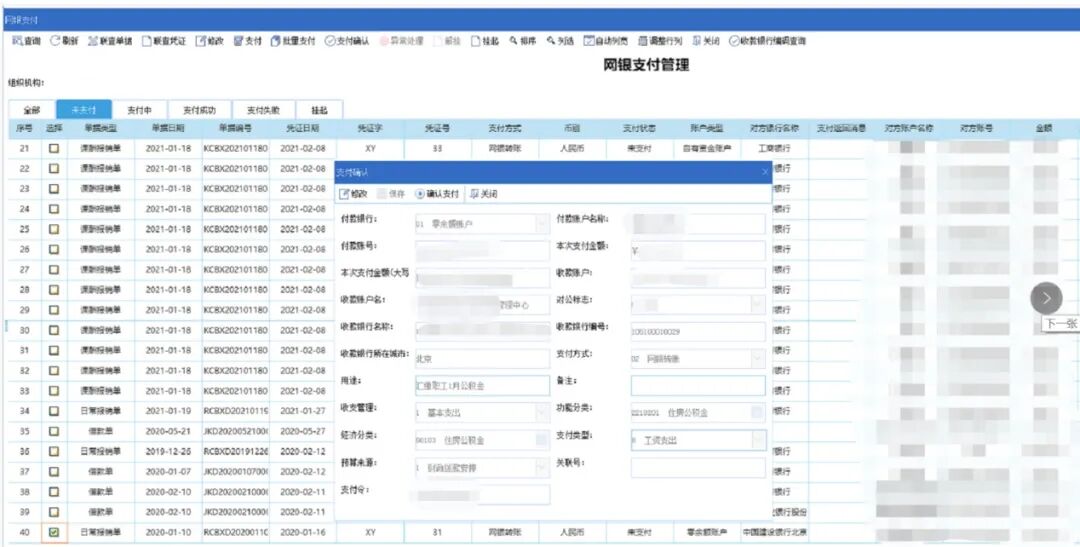Go to next image with arrow button

1046,298
